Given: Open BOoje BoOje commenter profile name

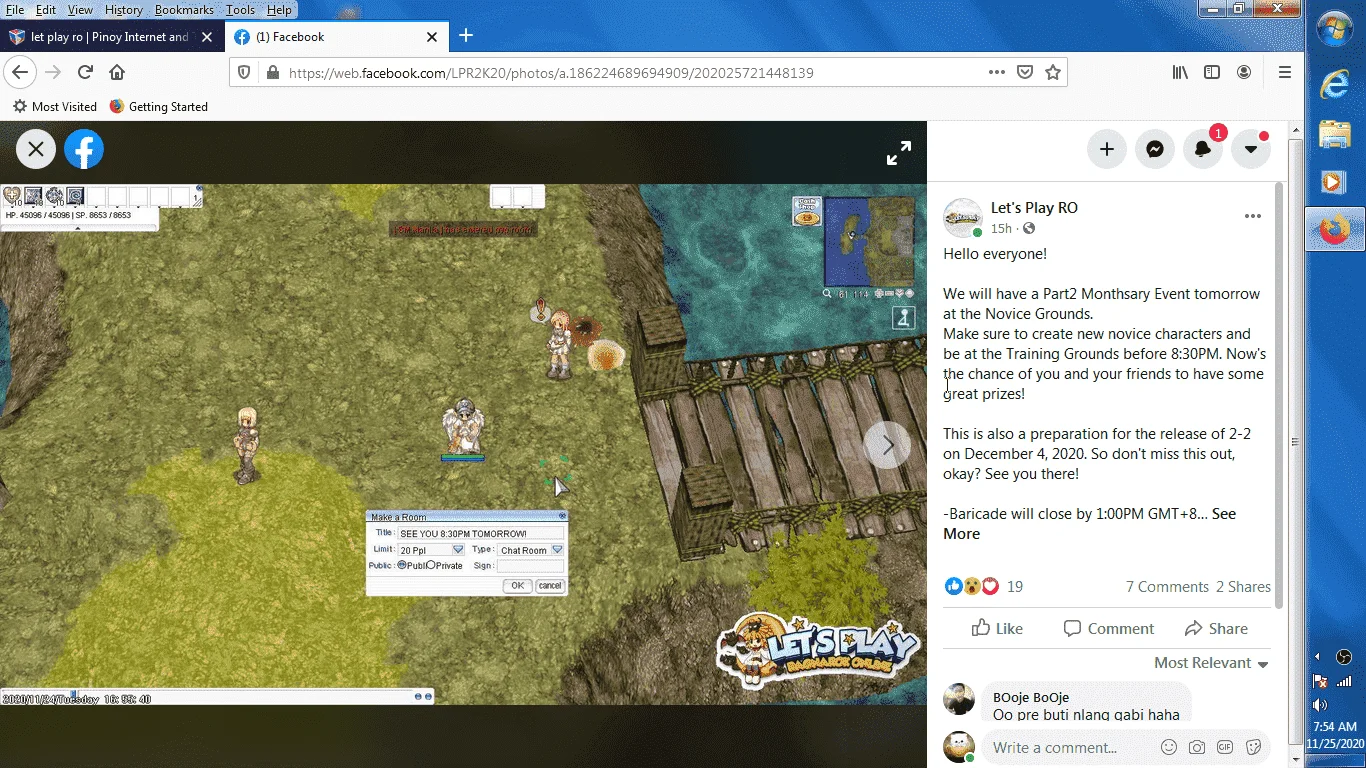Looking at the screenshot, I should 1031,697.
